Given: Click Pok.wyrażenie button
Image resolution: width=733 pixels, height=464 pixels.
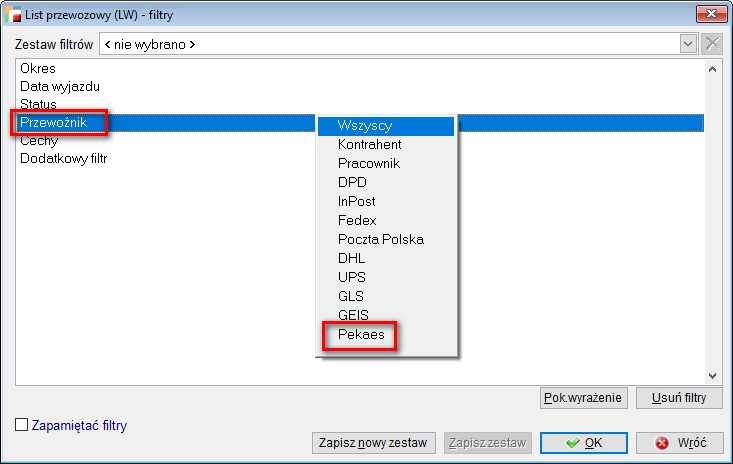Looking at the screenshot, I should pyautogui.click(x=583, y=398).
